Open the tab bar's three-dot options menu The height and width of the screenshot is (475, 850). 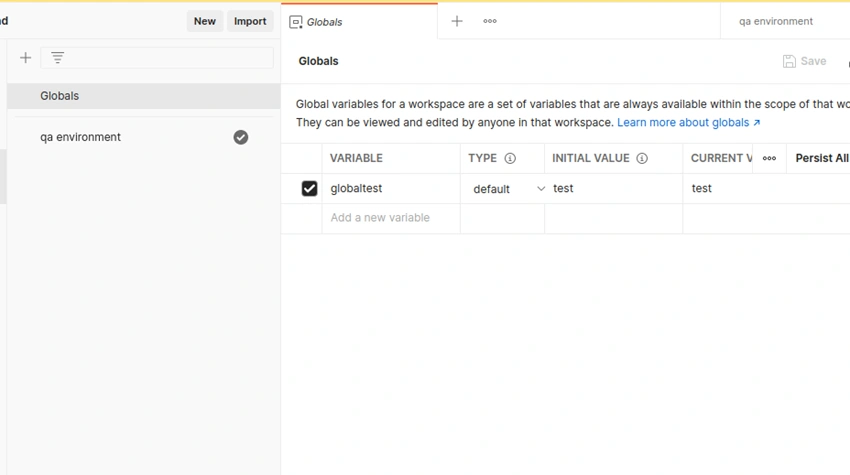tap(490, 21)
